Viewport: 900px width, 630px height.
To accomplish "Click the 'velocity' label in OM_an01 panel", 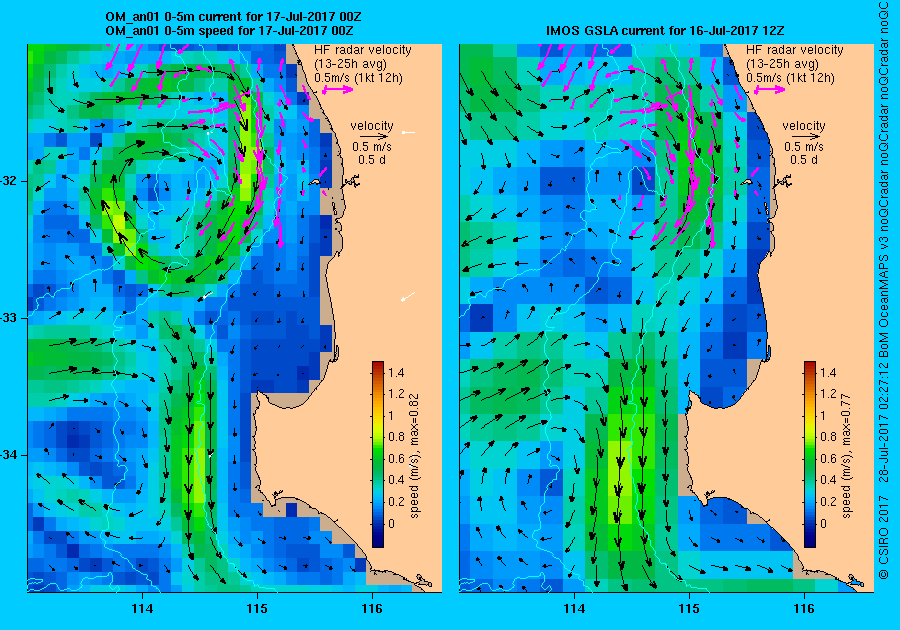I will point(372,126).
